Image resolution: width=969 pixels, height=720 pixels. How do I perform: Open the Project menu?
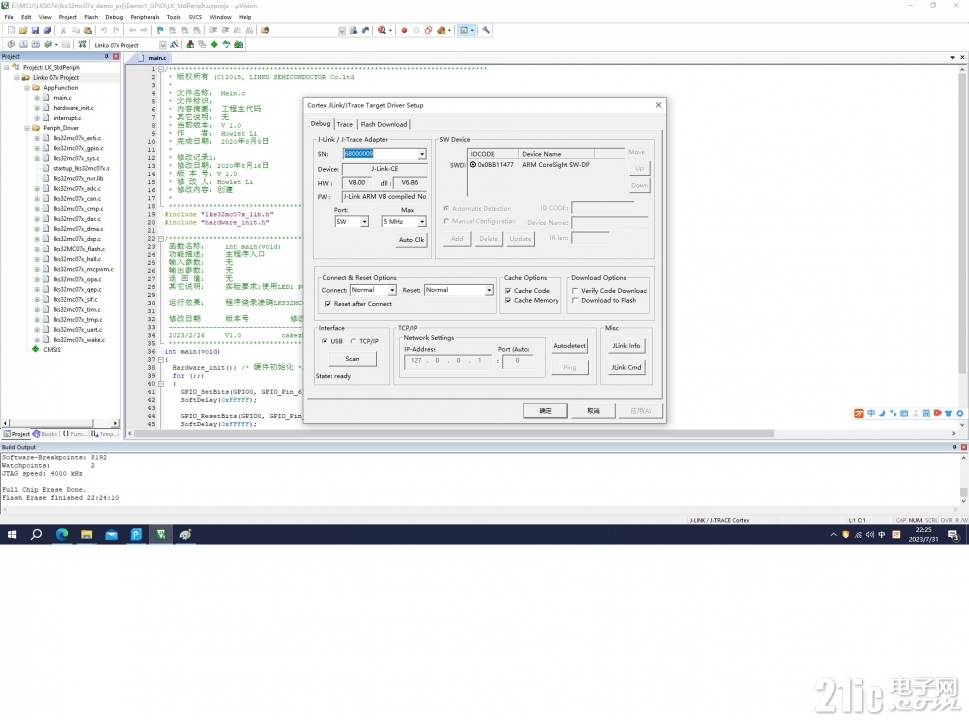point(67,17)
